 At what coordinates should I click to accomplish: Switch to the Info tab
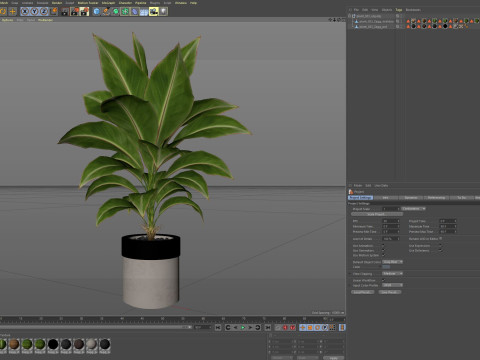click(x=386, y=198)
